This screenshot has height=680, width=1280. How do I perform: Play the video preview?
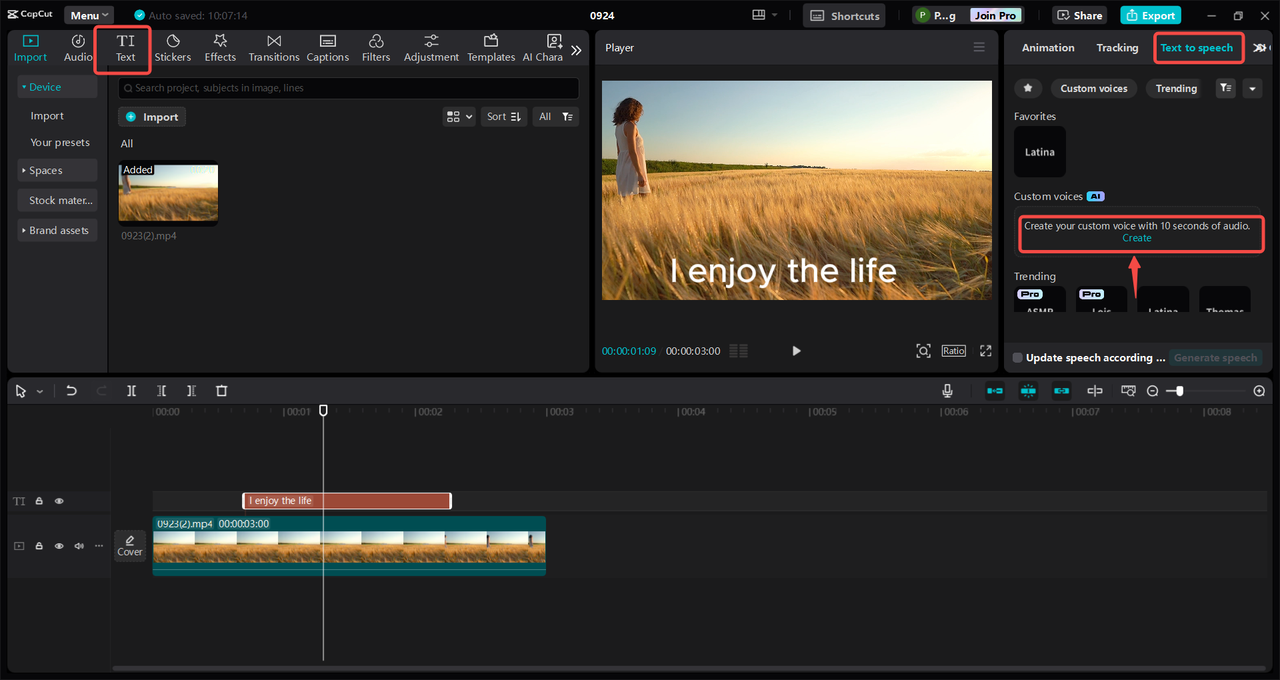pos(796,351)
